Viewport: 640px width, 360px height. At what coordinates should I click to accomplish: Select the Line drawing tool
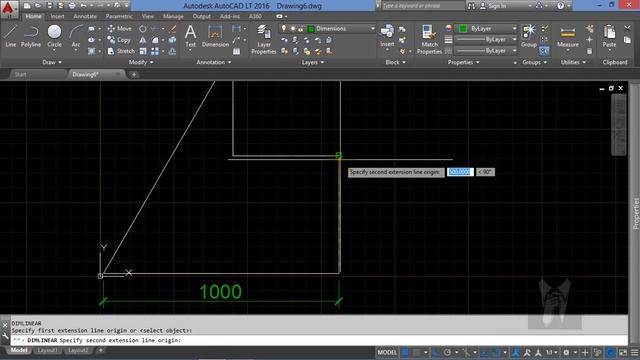10,36
